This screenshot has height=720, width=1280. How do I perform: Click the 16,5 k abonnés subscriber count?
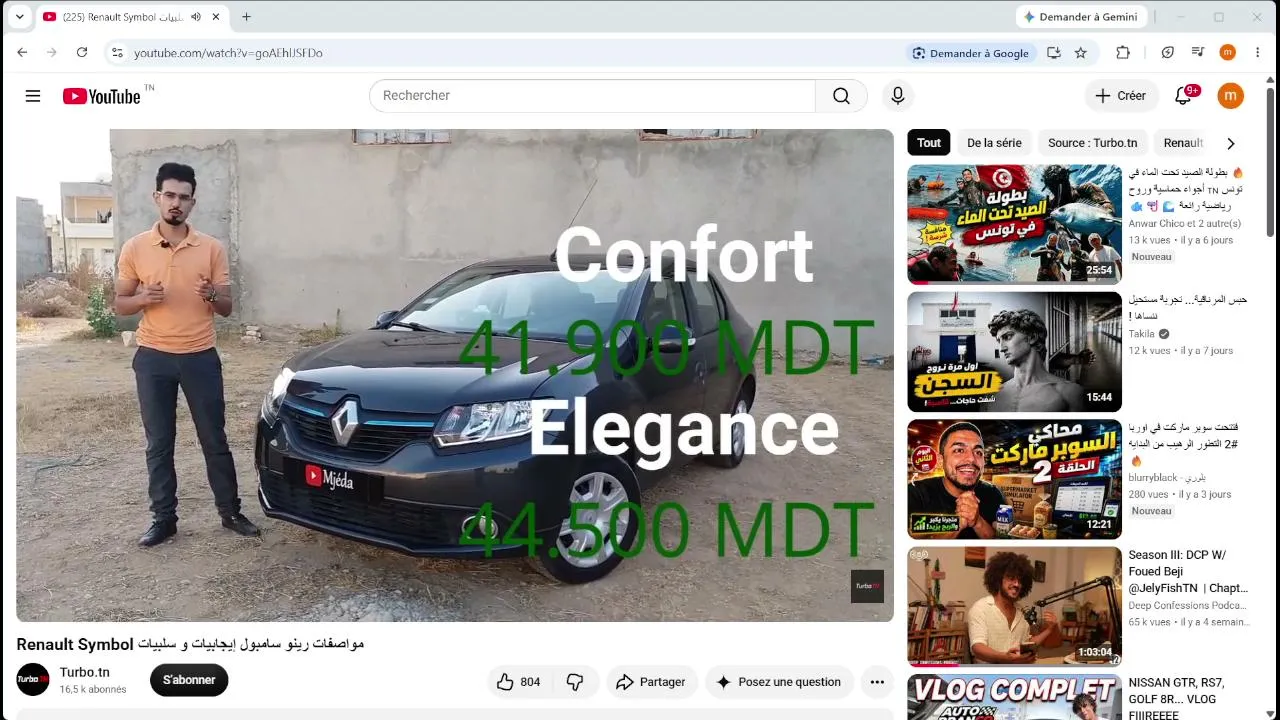click(x=93, y=690)
